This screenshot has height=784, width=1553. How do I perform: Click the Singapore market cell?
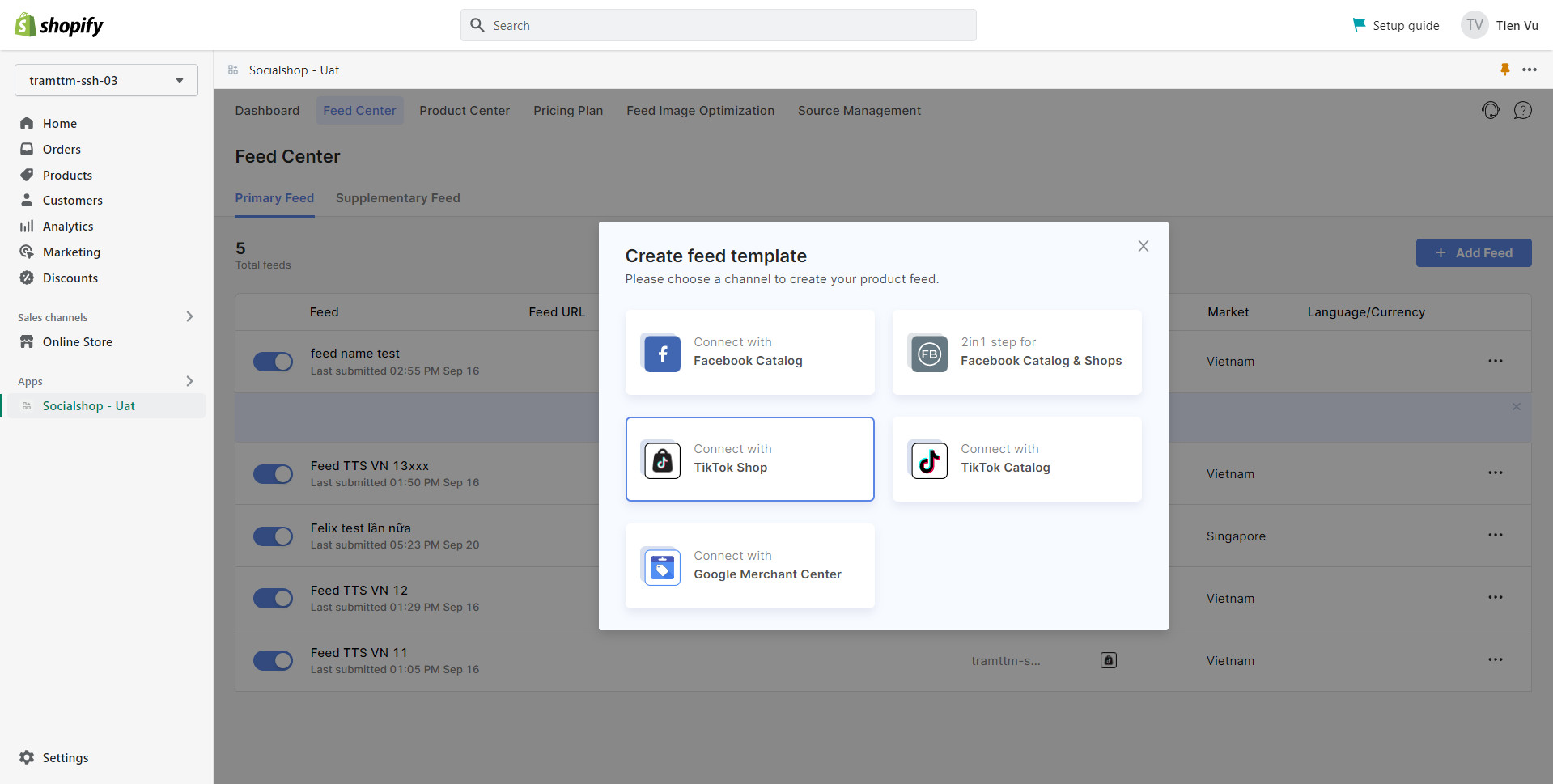[1236, 536]
